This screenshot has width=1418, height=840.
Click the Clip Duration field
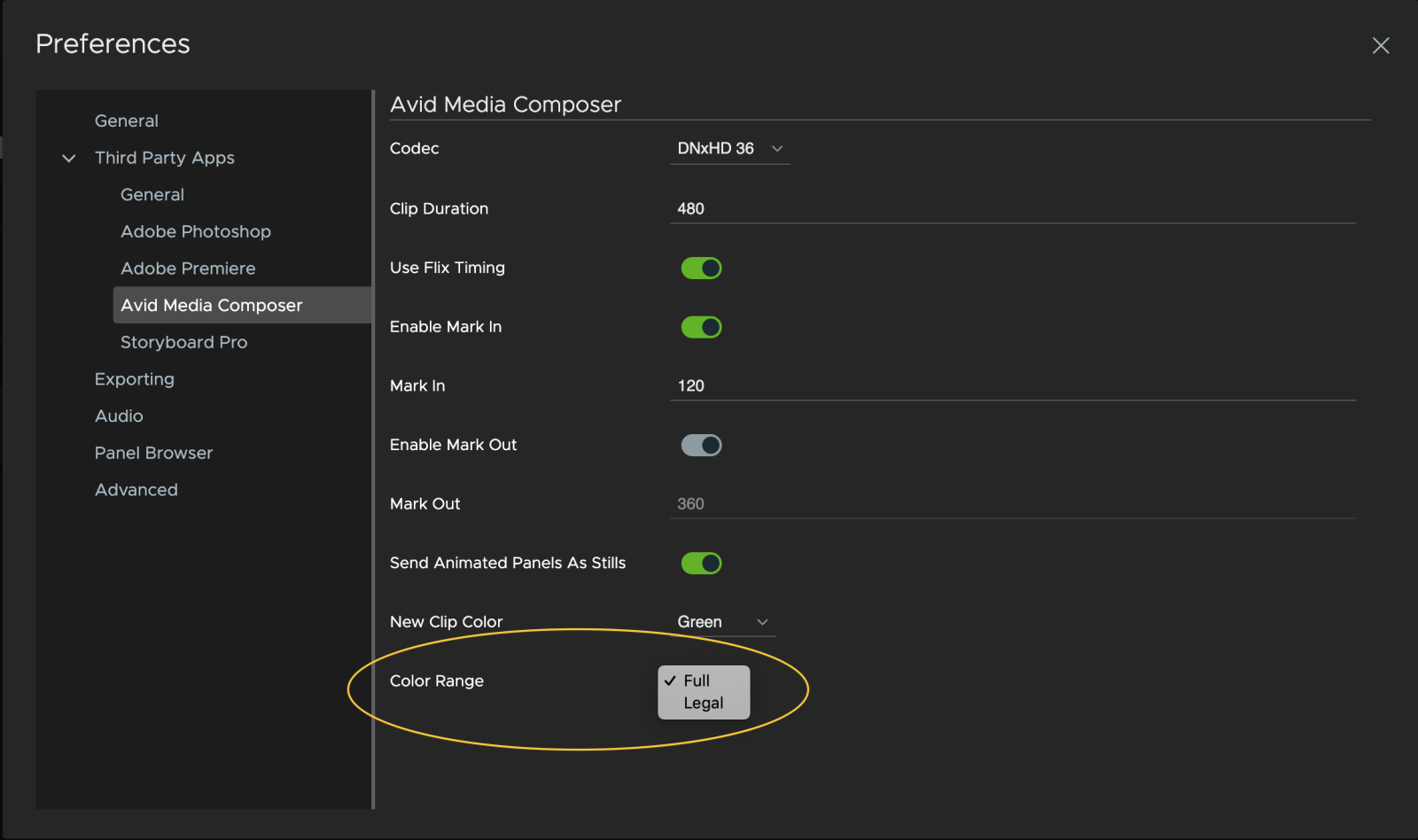point(1012,209)
